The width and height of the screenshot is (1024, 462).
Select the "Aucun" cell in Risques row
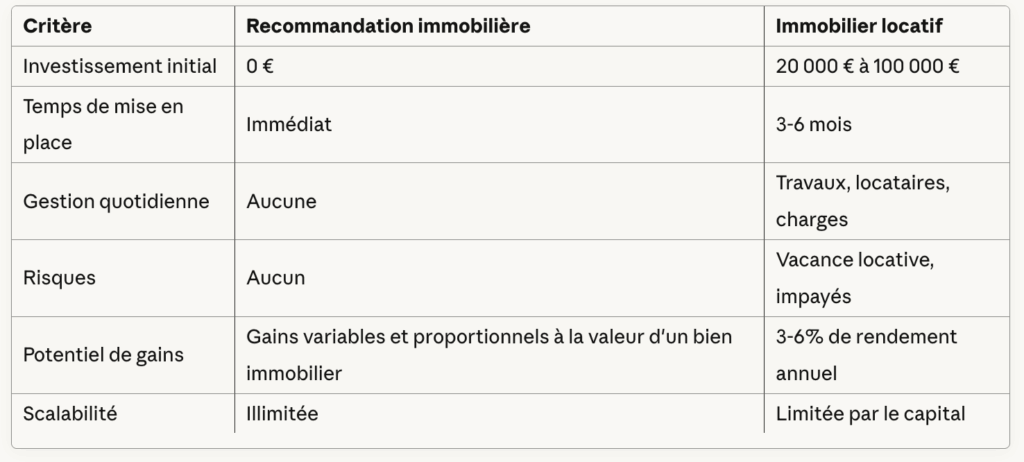(276, 278)
